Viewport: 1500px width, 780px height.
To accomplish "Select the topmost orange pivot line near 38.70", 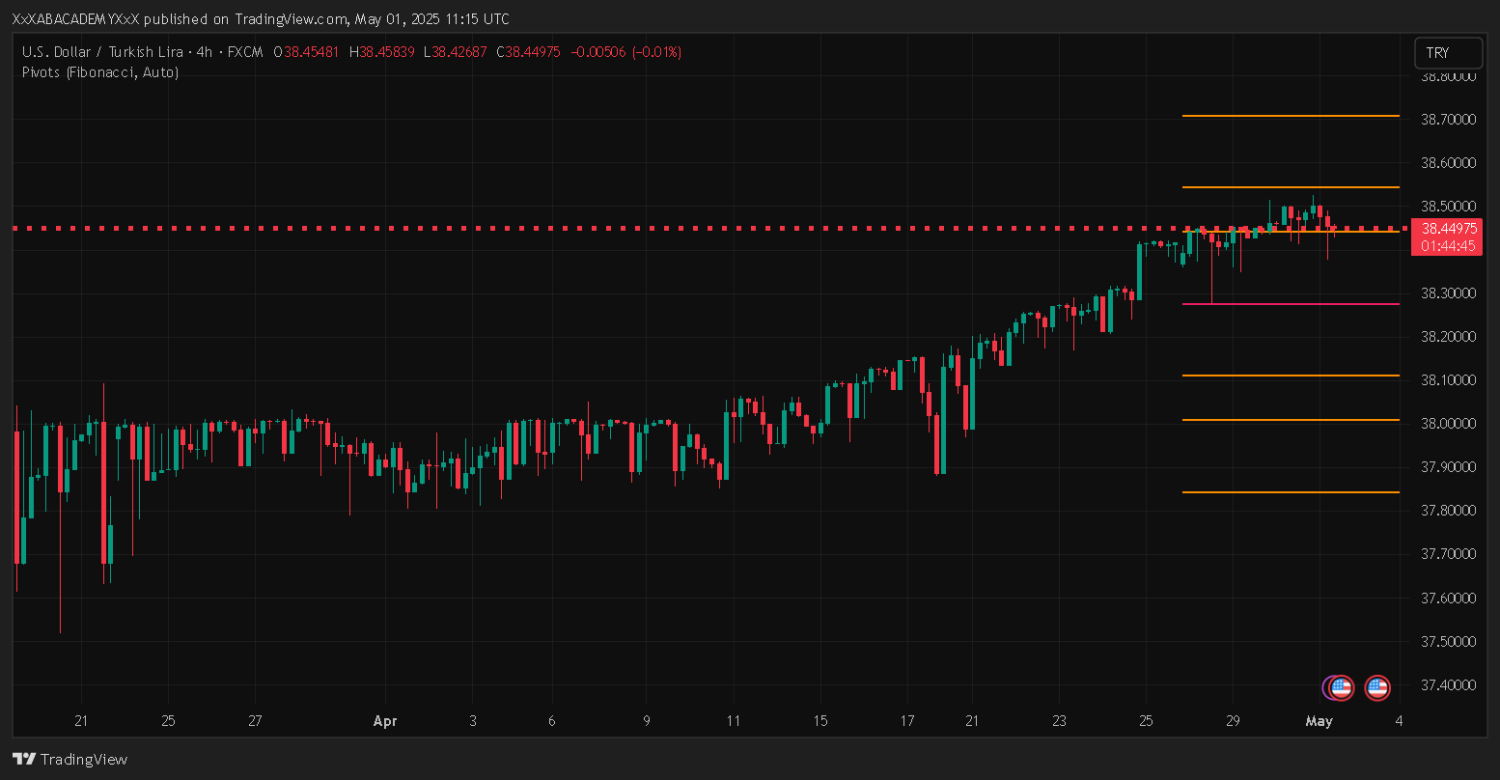I will (x=1290, y=116).
